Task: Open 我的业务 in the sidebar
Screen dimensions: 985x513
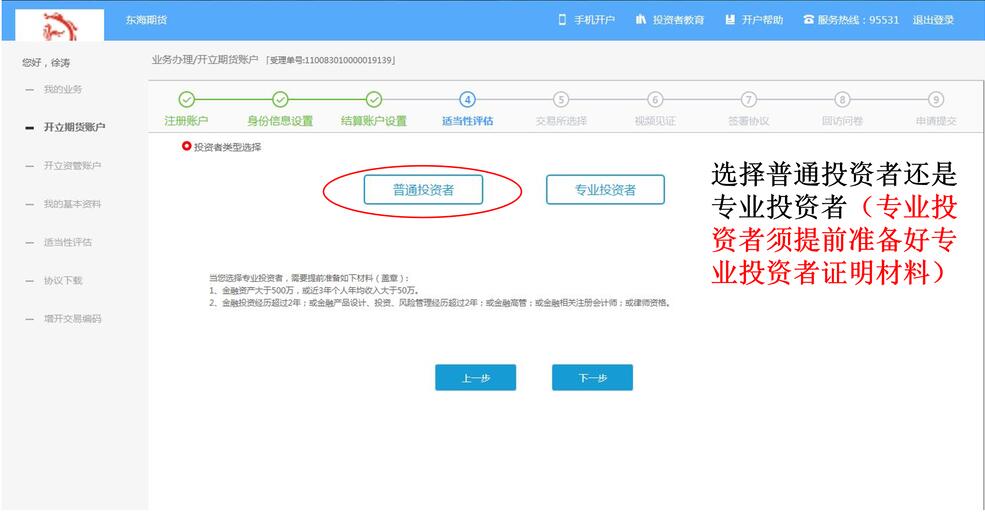Action: point(63,90)
